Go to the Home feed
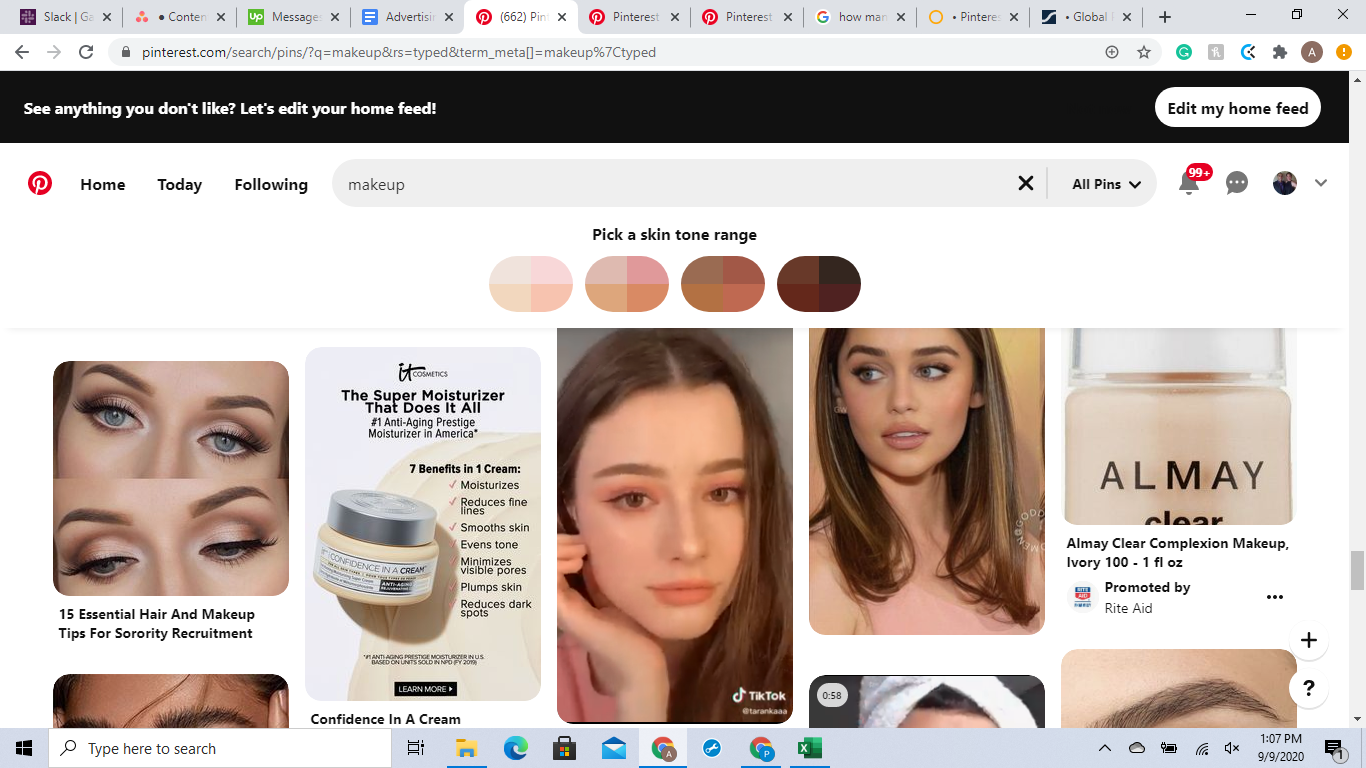Viewport: 1366px width, 768px height. pyautogui.click(x=103, y=184)
